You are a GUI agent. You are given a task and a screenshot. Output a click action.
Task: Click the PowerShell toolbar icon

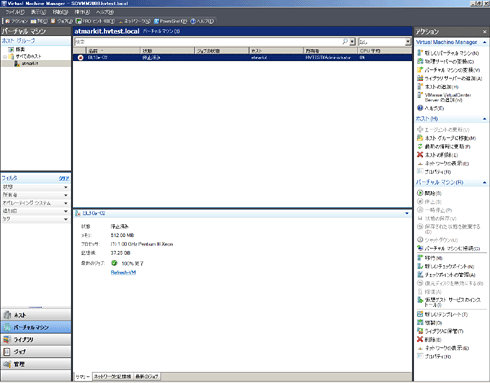[x=156, y=21]
